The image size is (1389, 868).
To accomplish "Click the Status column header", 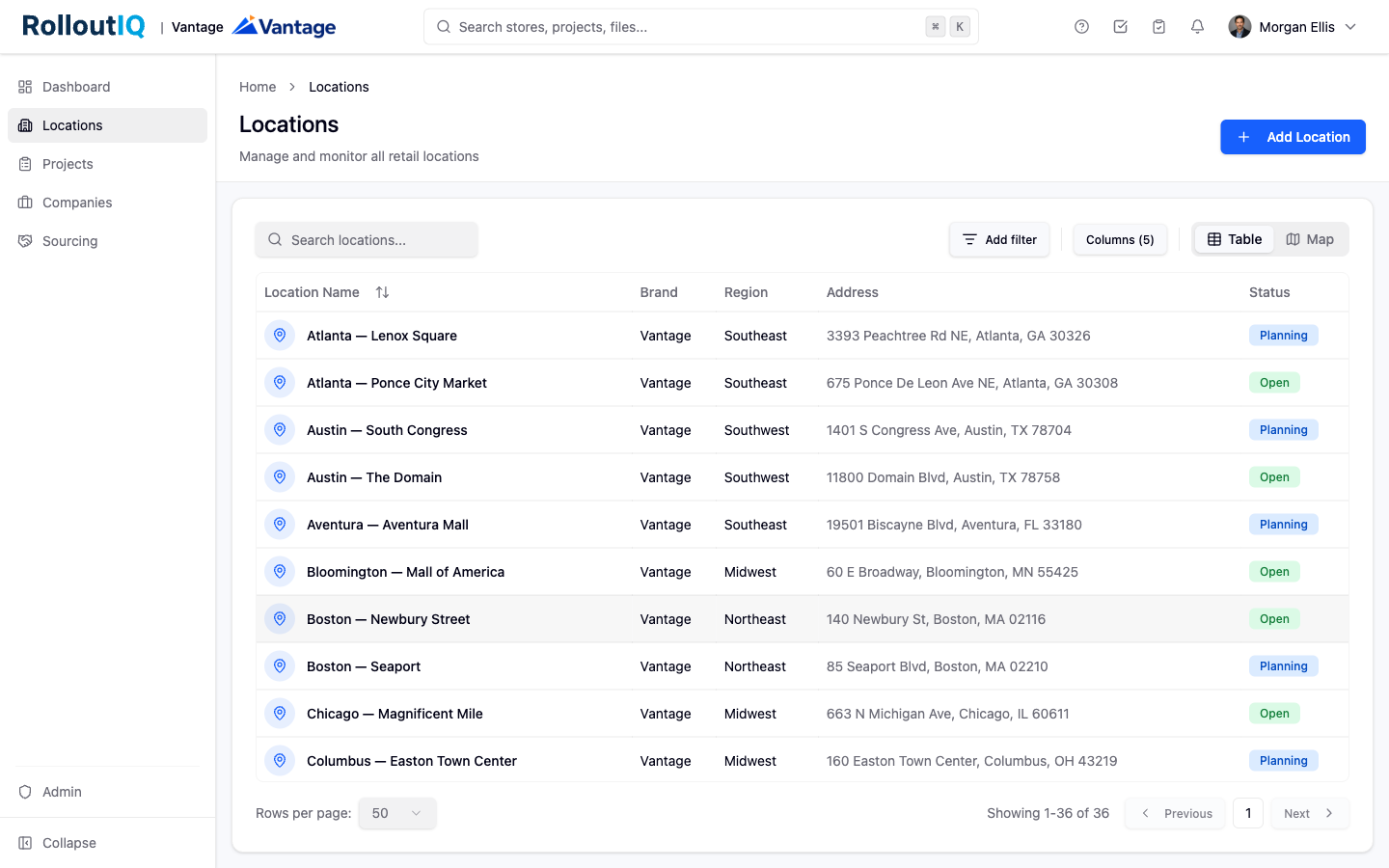I will pos(1269,292).
